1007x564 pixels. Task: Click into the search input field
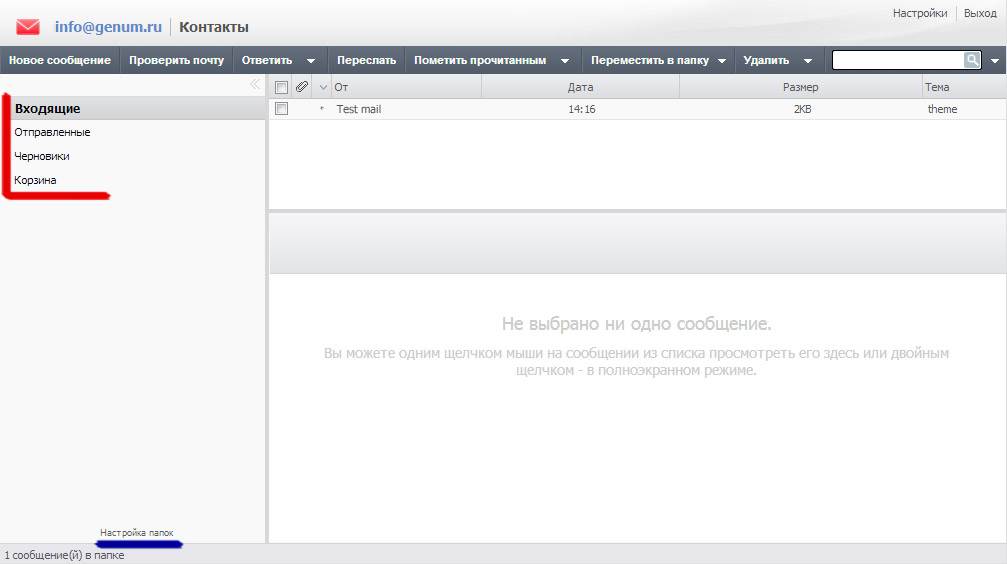[x=897, y=60]
